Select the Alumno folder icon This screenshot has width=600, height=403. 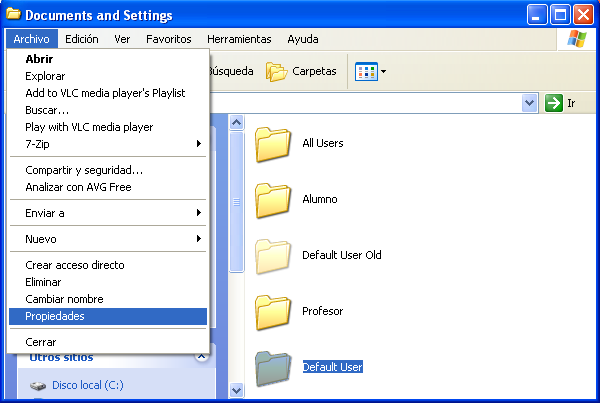coord(272,200)
